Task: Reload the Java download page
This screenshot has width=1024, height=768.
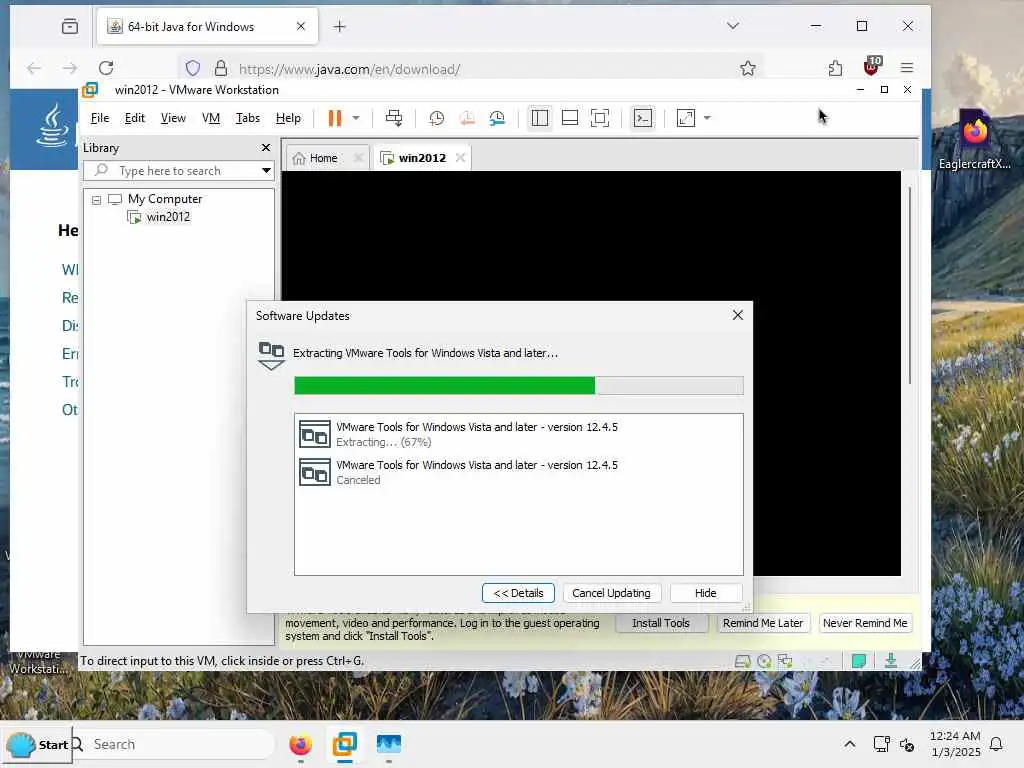Action: tap(106, 68)
